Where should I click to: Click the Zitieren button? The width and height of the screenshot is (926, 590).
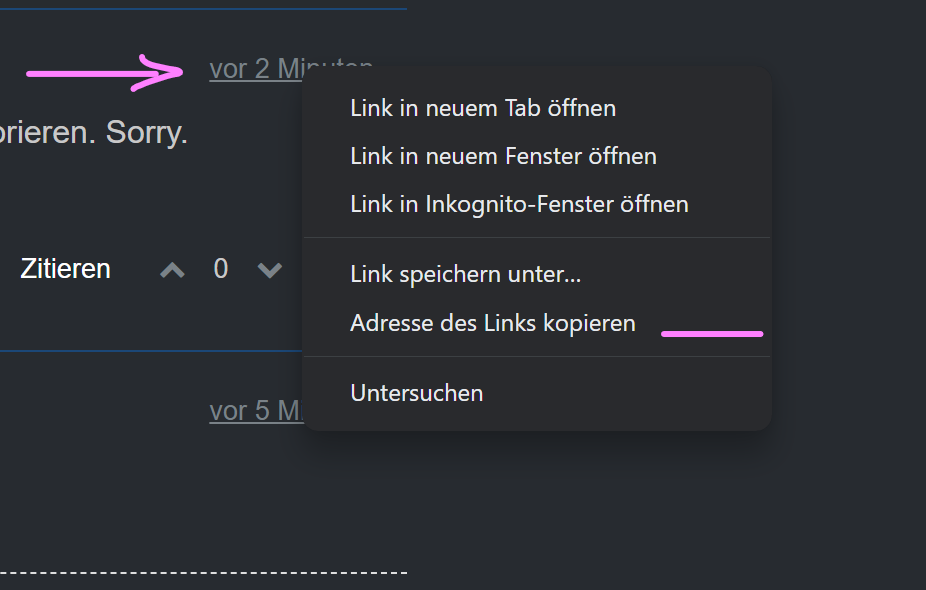[65, 269]
